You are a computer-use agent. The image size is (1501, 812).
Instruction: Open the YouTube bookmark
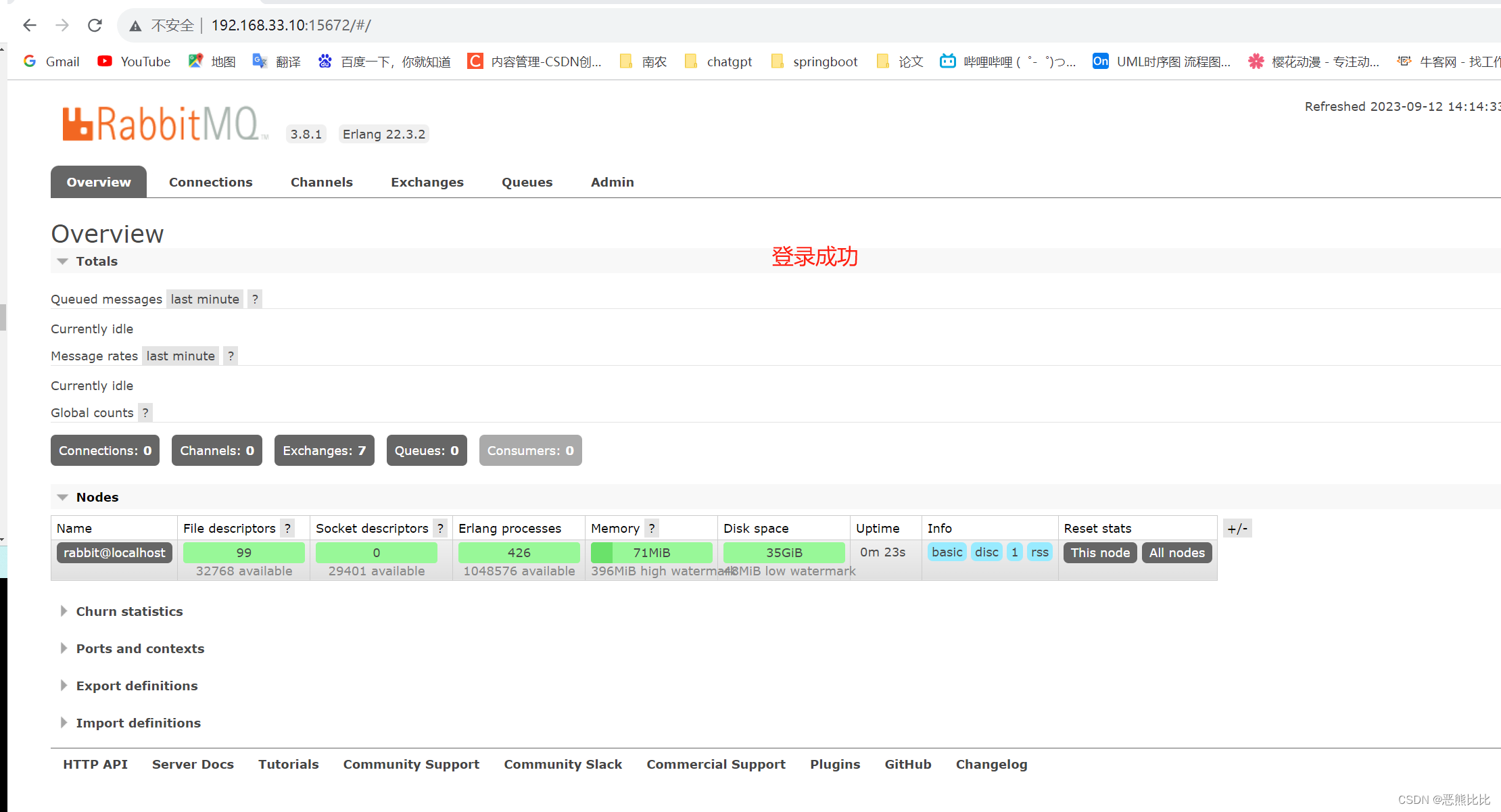(x=134, y=62)
